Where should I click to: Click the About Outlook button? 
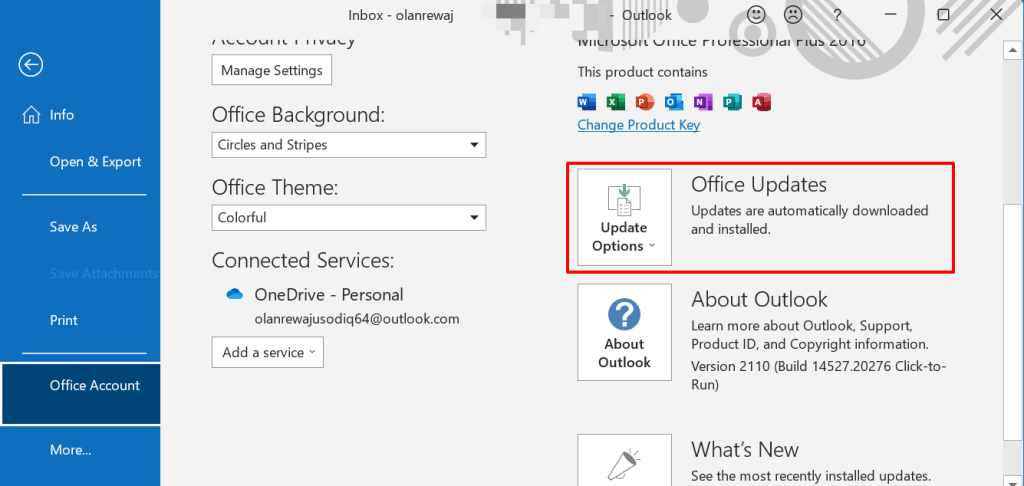pyautogui.click(x=624, y=332)
